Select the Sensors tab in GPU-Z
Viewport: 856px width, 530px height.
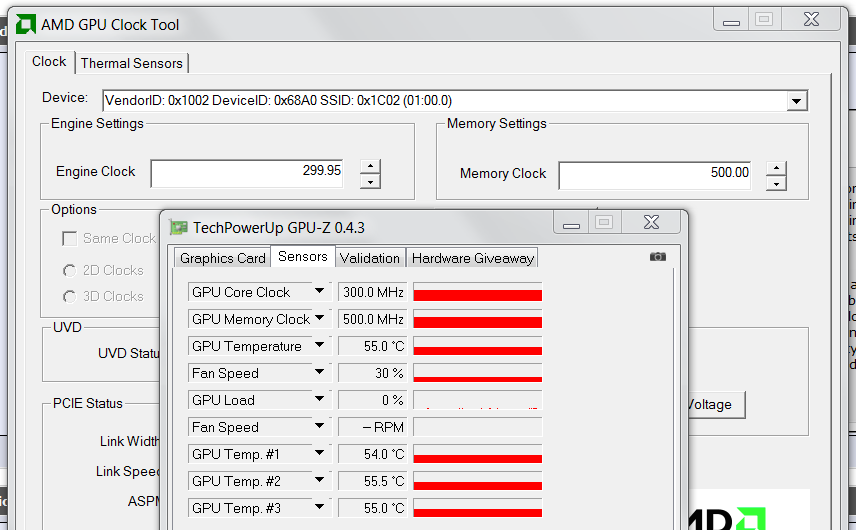coord(303,257)
